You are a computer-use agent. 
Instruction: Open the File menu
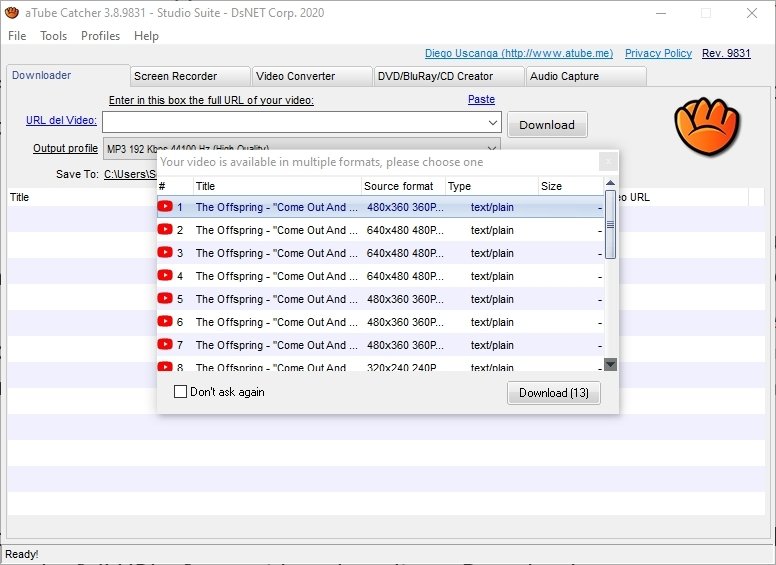(17, 36)
